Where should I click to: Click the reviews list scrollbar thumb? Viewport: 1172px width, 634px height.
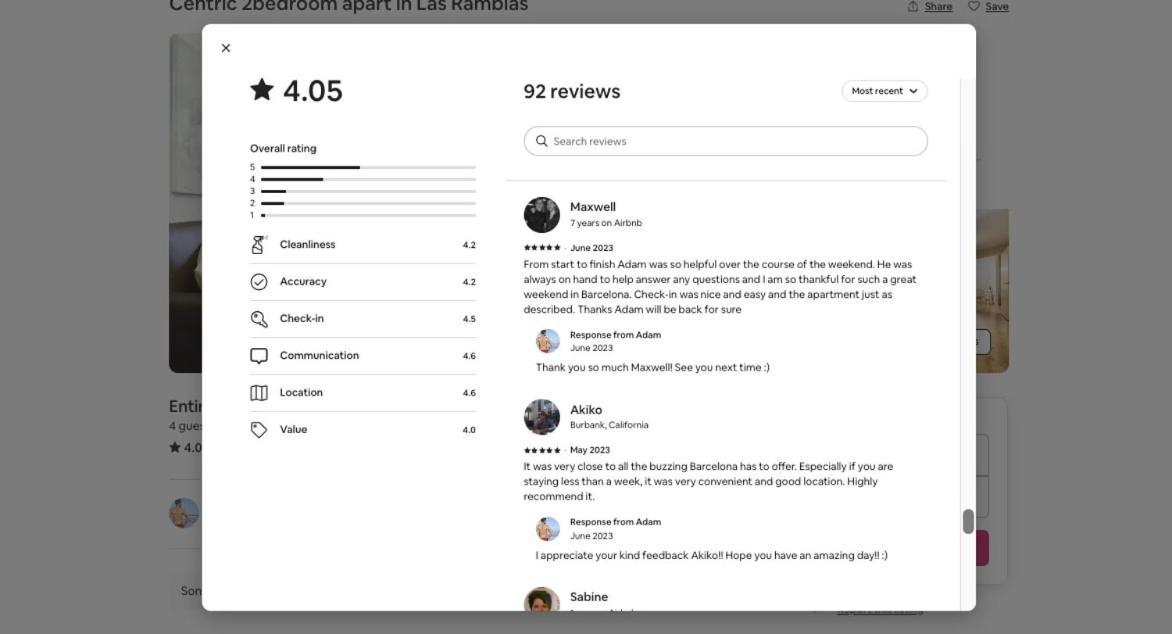[968, 521]
